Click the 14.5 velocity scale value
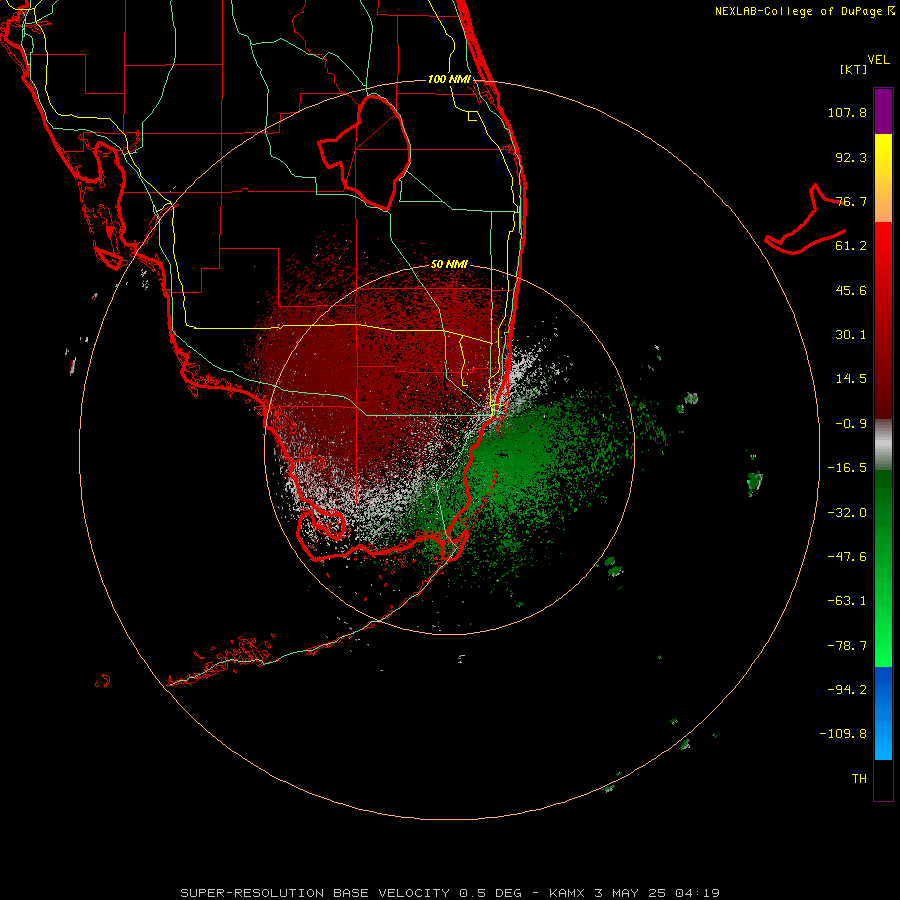The height and width of the screenshot is (900, 900). (851, 379)
